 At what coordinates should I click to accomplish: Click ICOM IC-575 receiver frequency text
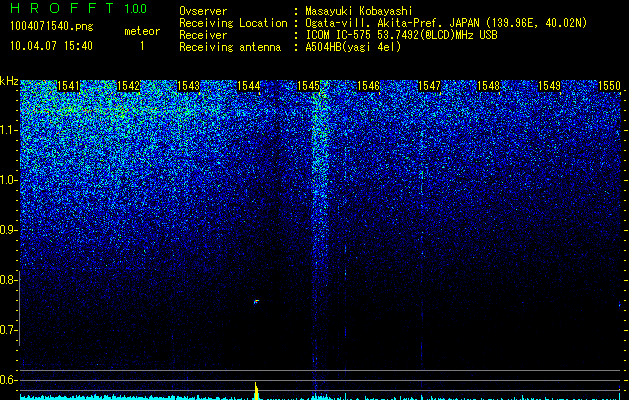[x=401, y=35]
